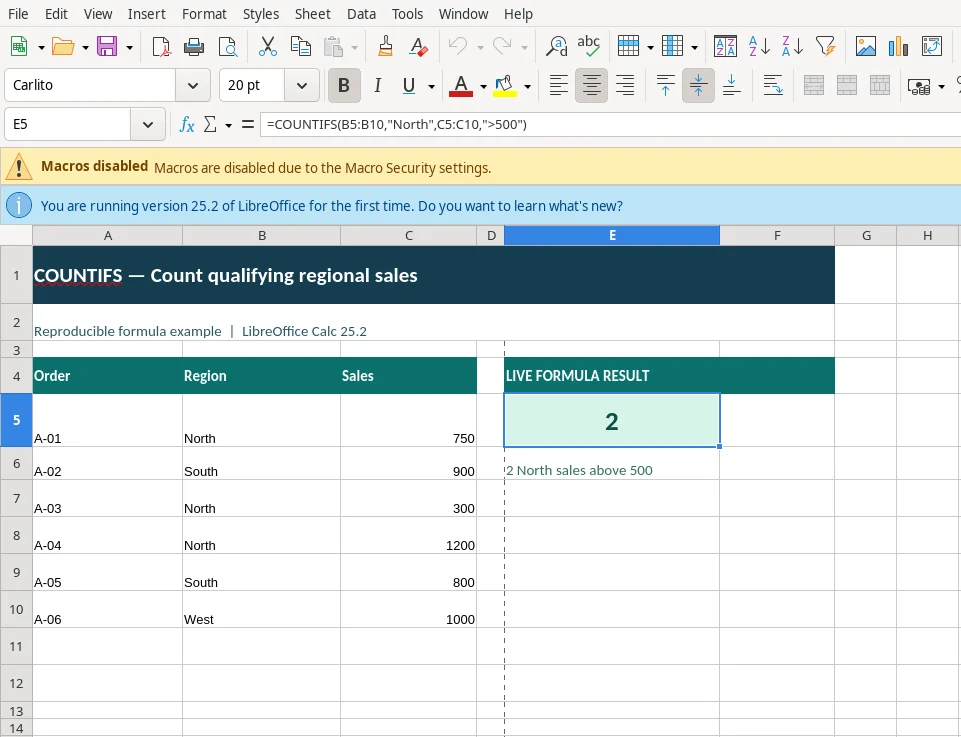Open the Tools menu

408,13
